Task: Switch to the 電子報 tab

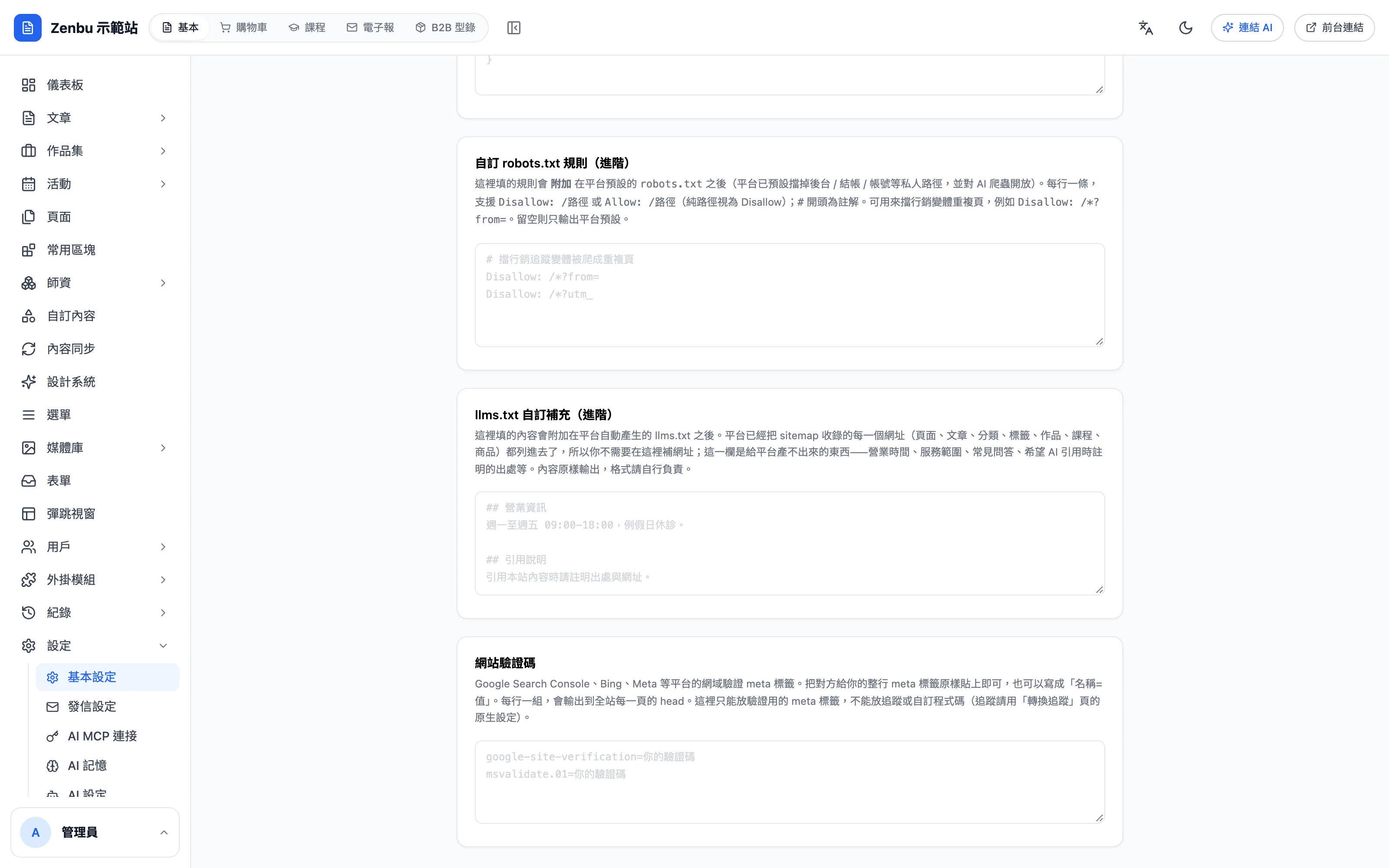Action: coord(370,27)
